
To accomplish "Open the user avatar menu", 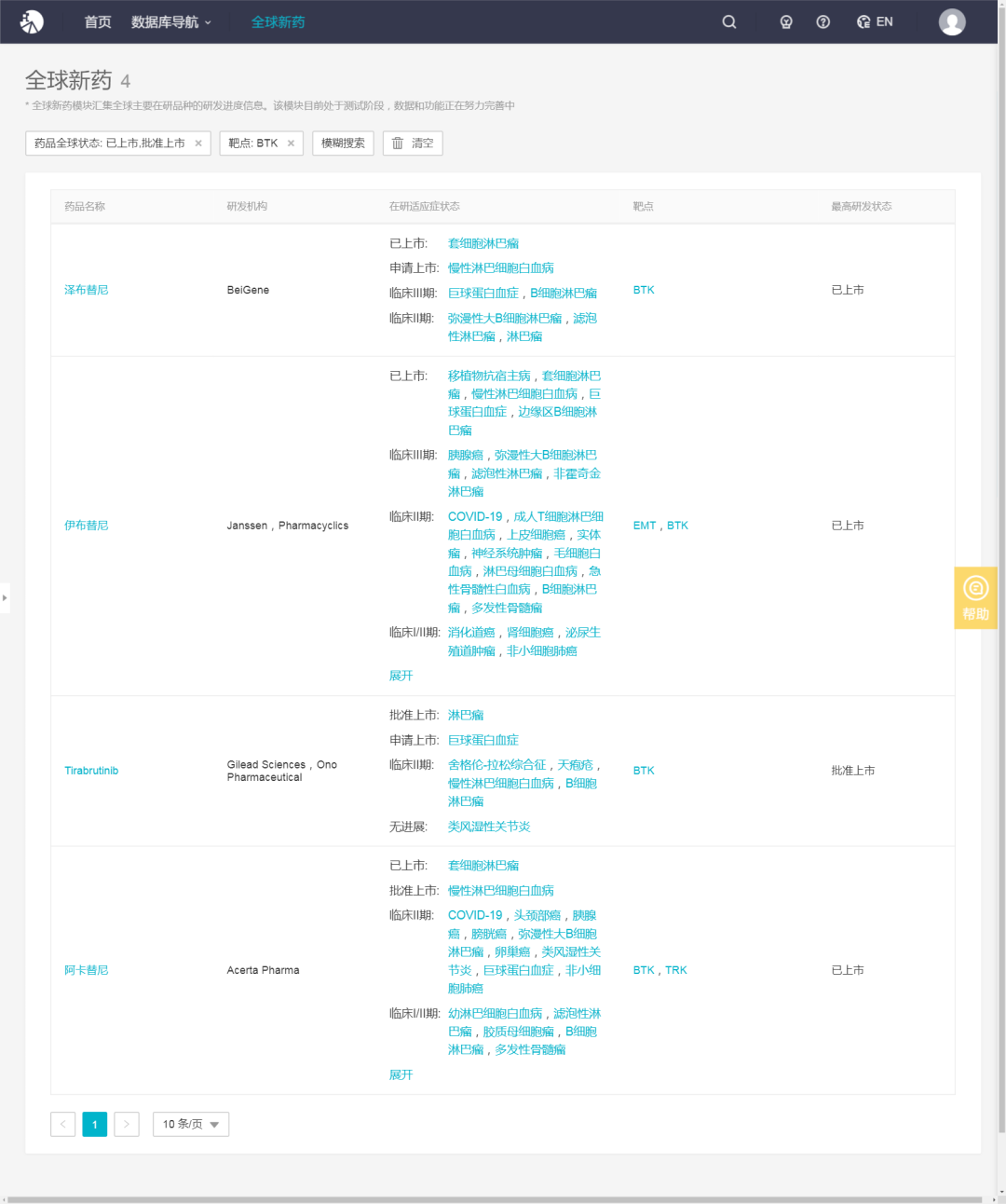I will coord(952,22).
